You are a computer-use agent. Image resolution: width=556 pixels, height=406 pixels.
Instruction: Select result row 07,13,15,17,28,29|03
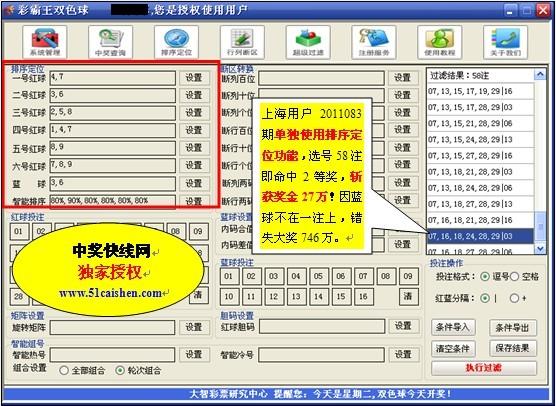click(x=480, y=107)
